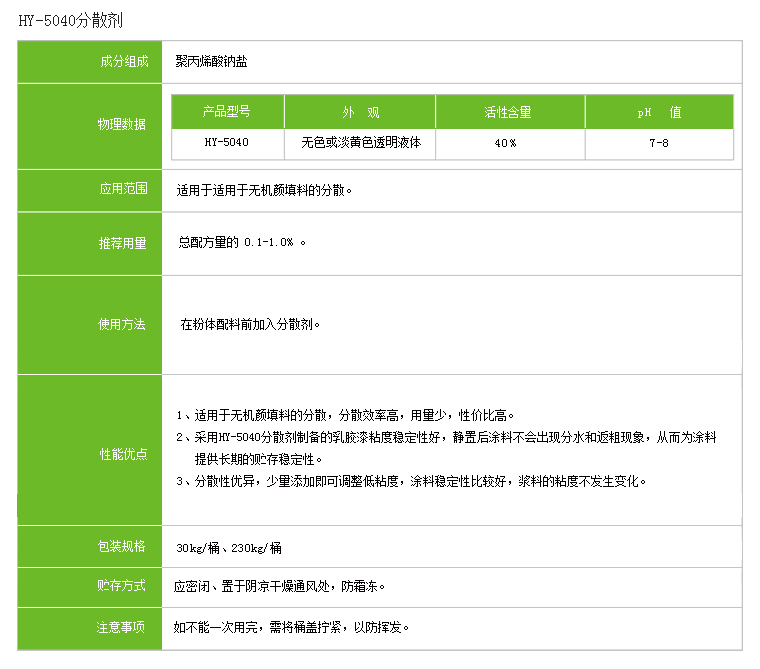Image resolution: width=760 pixels, height=669 pixels.
Task: Click the 聚丙烯酸钠盐 composition text
Action: (211, 62)
